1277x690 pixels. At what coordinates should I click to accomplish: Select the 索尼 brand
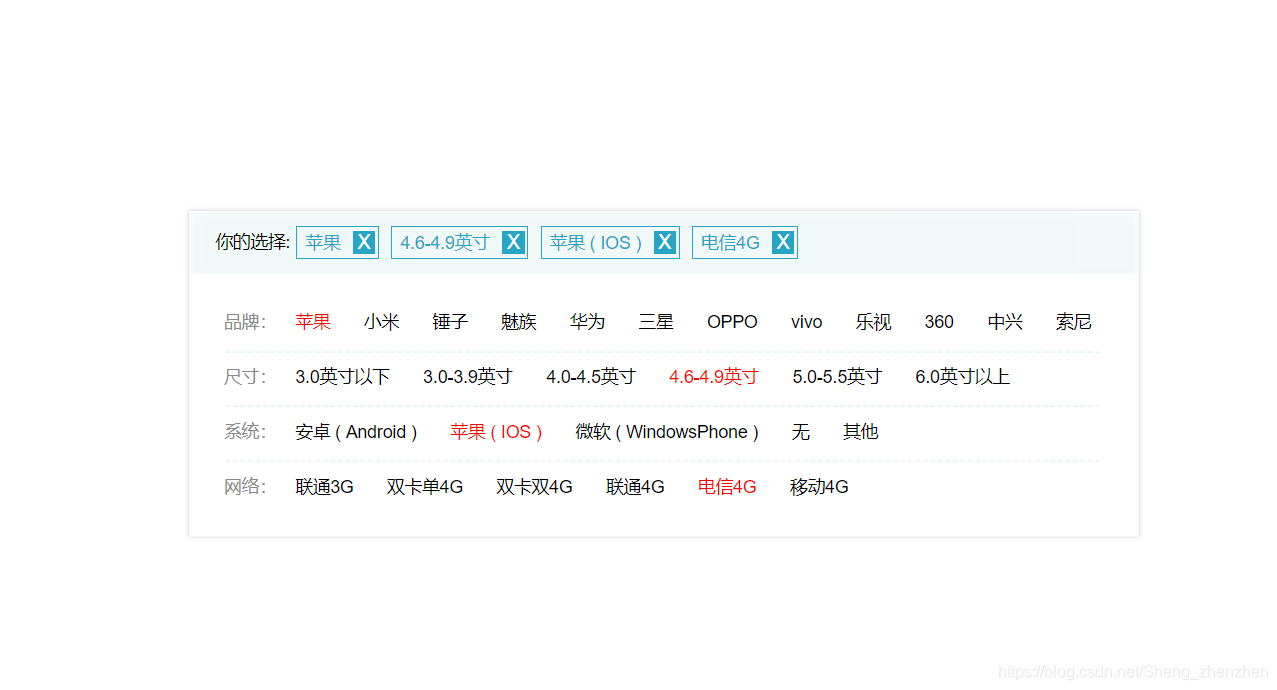(1074, 322)
